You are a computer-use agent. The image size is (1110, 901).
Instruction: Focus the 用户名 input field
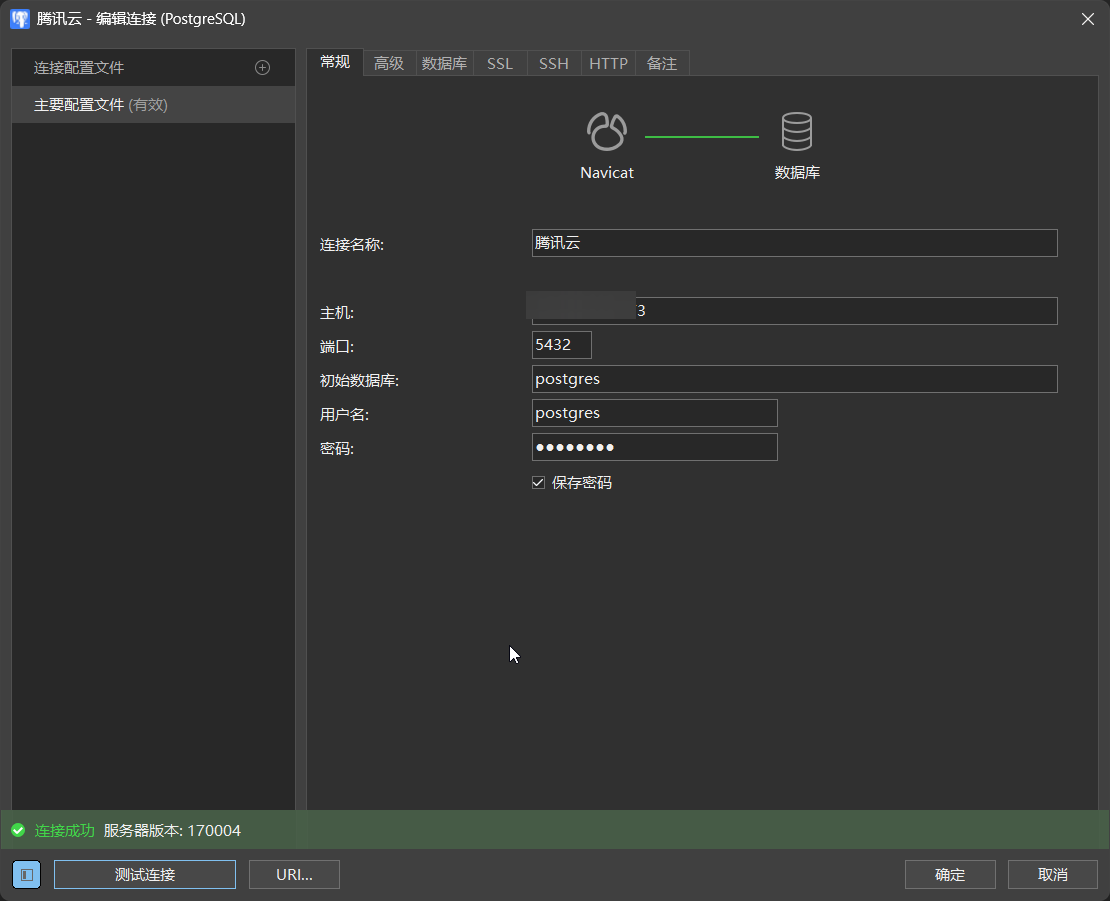click(655, 413)
